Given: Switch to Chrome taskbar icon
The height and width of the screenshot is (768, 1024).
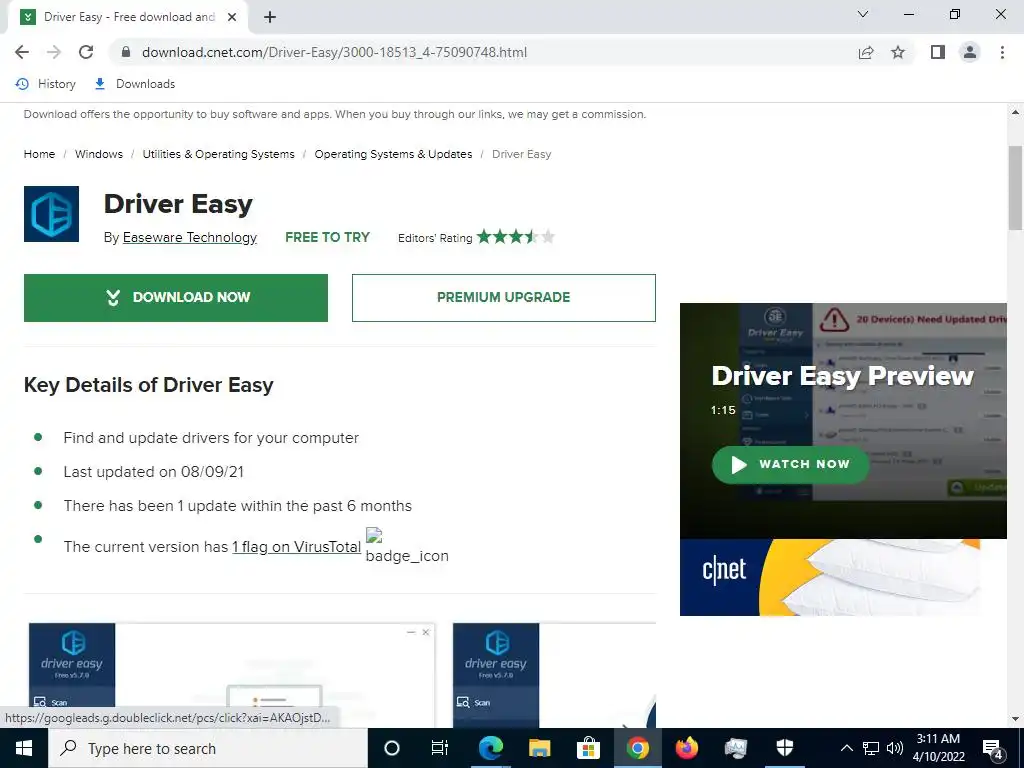Looking at the screenshot, I should pos(637,748).
